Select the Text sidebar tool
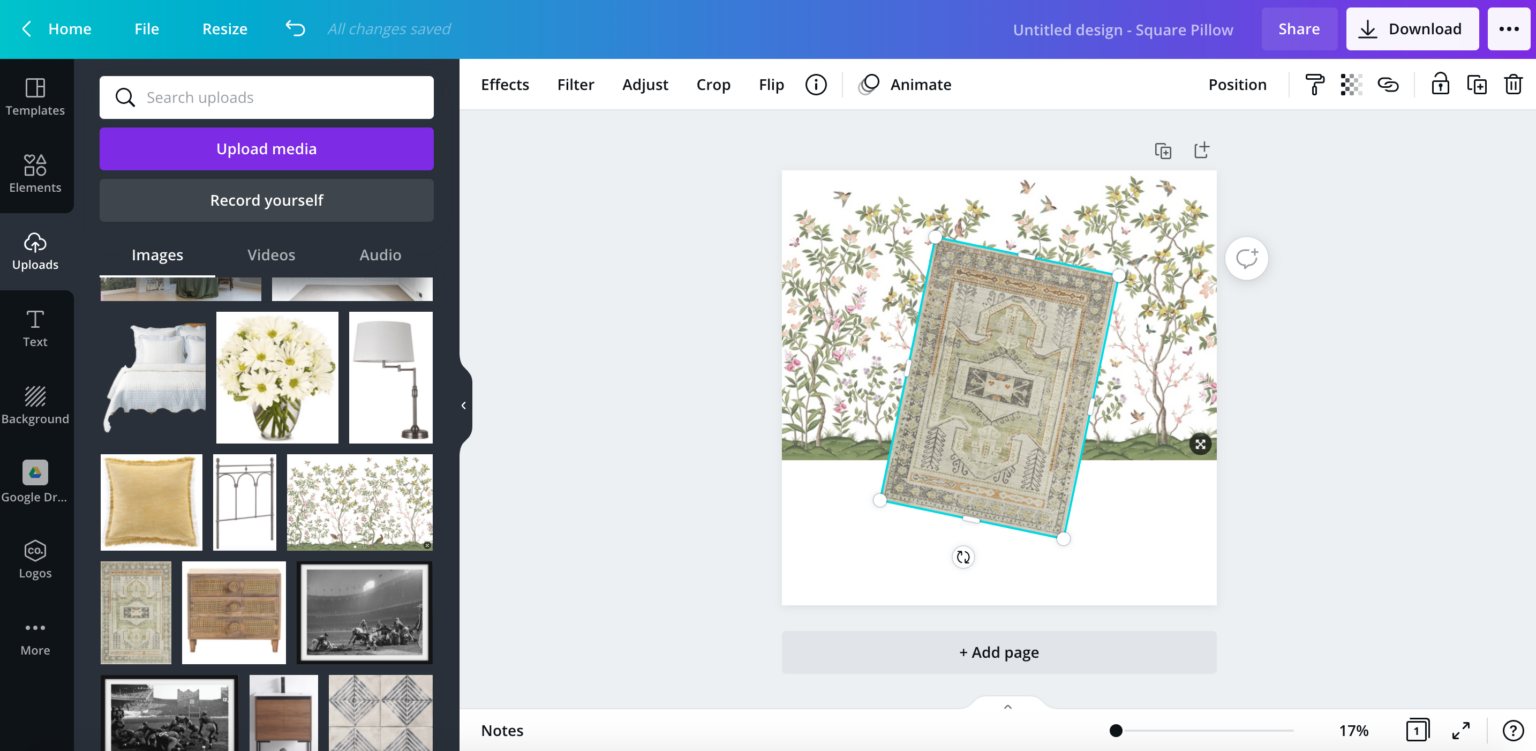 (x=36, y=329)
